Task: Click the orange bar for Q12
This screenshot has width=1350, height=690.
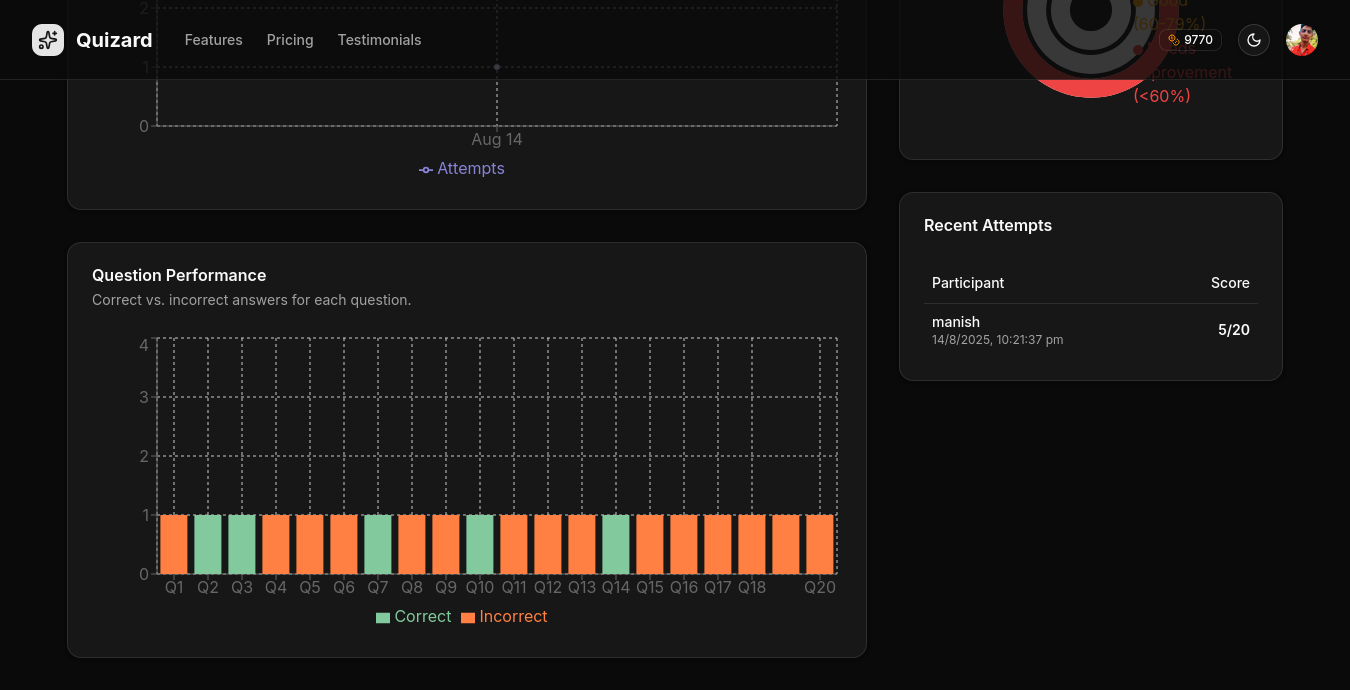Action: click(x=548, y=544)
